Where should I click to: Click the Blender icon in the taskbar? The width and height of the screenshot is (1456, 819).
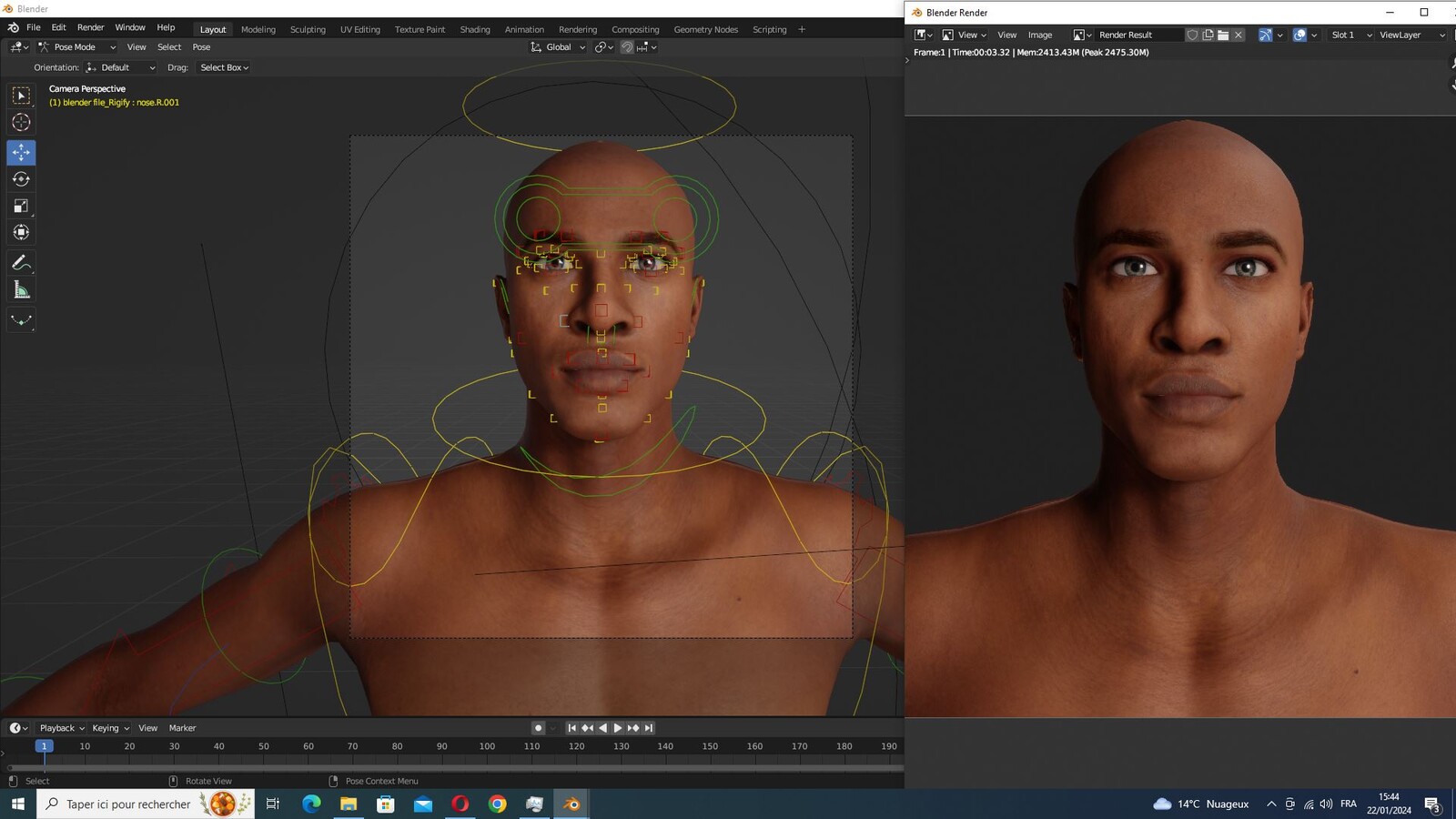[x=571, y=804]
